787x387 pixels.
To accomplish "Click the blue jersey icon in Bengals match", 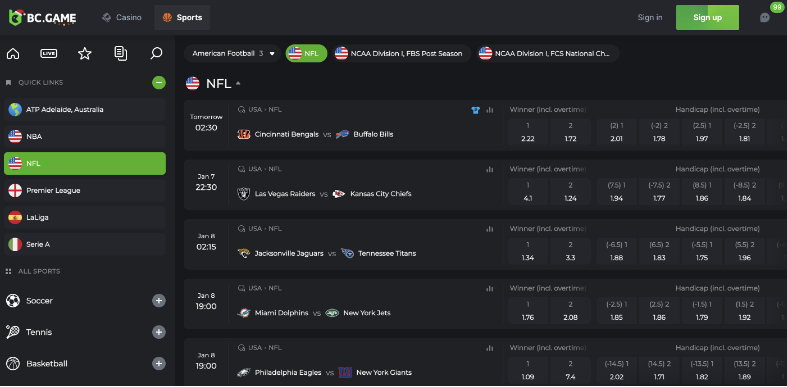I will click(x=475, y=110).
